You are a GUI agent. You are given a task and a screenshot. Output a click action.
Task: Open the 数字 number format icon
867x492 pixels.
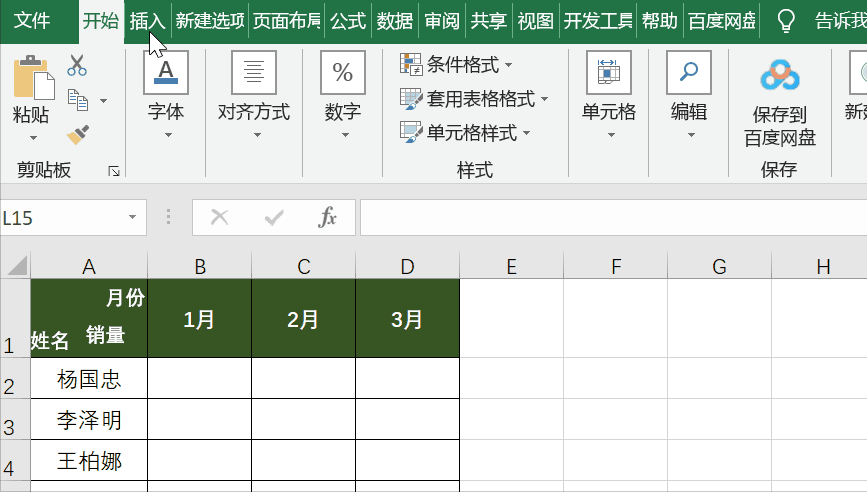point(343,72)
